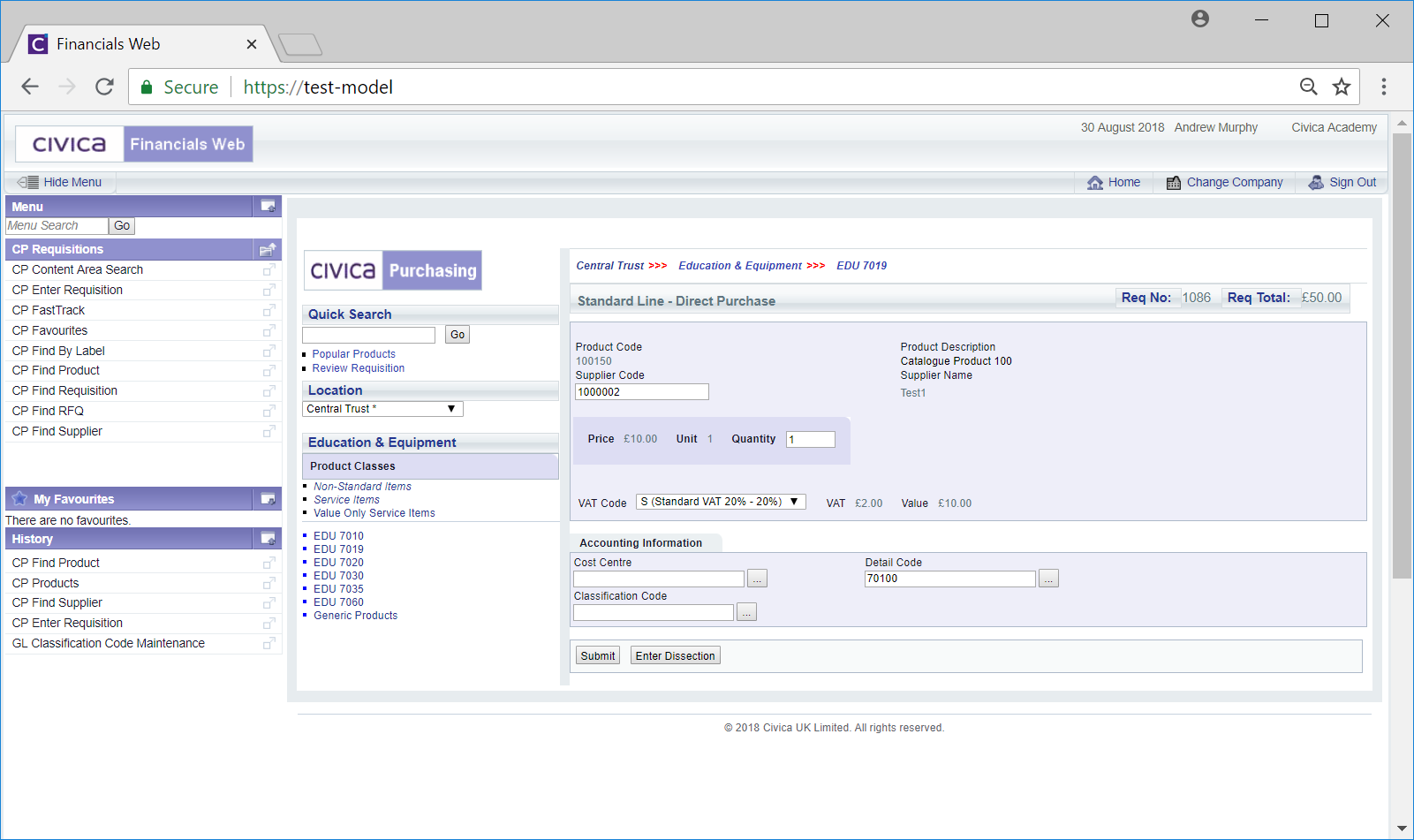Click the Supplier Code input field
The height and width of the screenshot is (840, 1414).
tap(642, 392)
